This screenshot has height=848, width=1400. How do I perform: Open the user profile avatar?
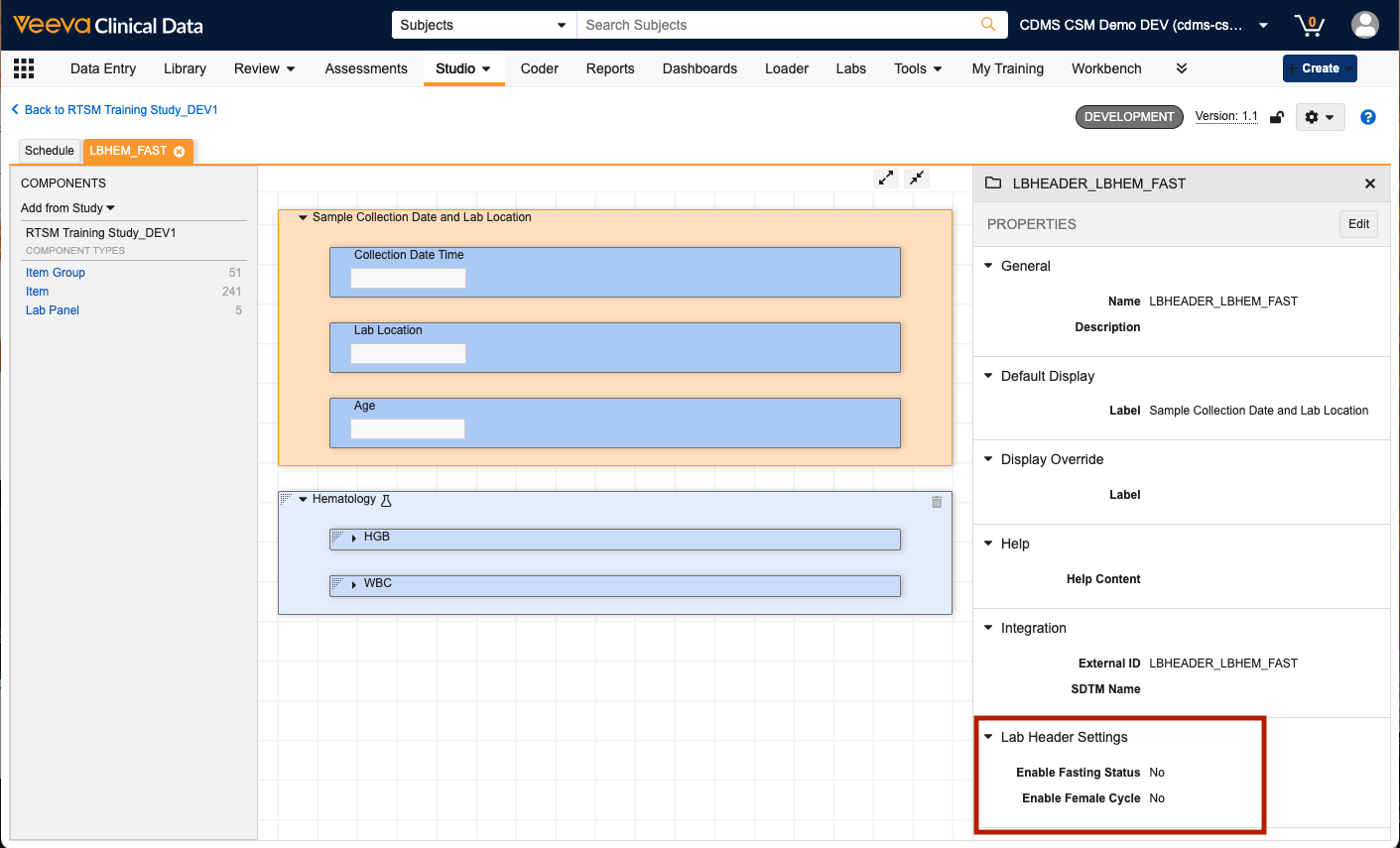[1365, 25]
